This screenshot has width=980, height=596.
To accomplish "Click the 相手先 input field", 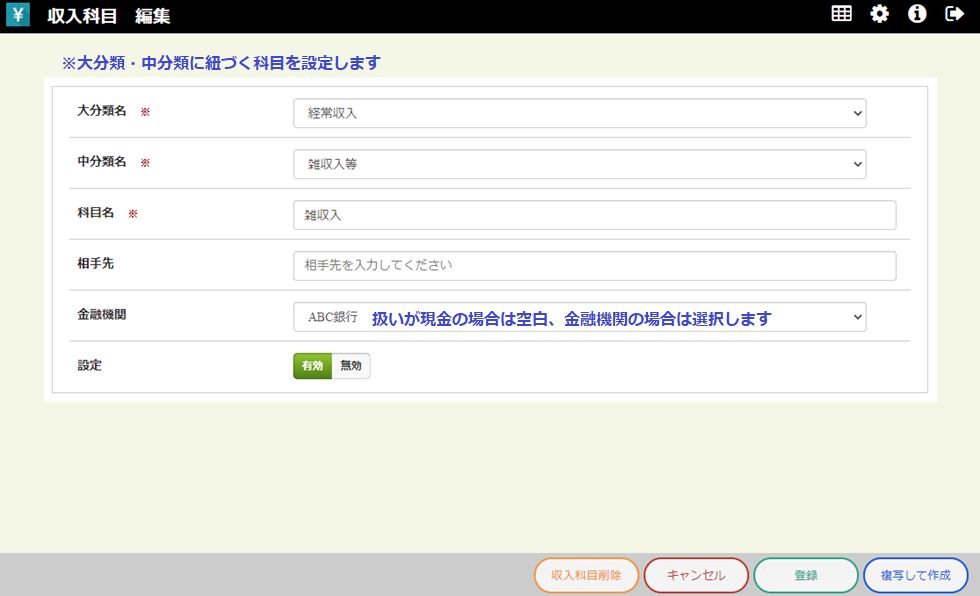I will click(x=594, y=266).
